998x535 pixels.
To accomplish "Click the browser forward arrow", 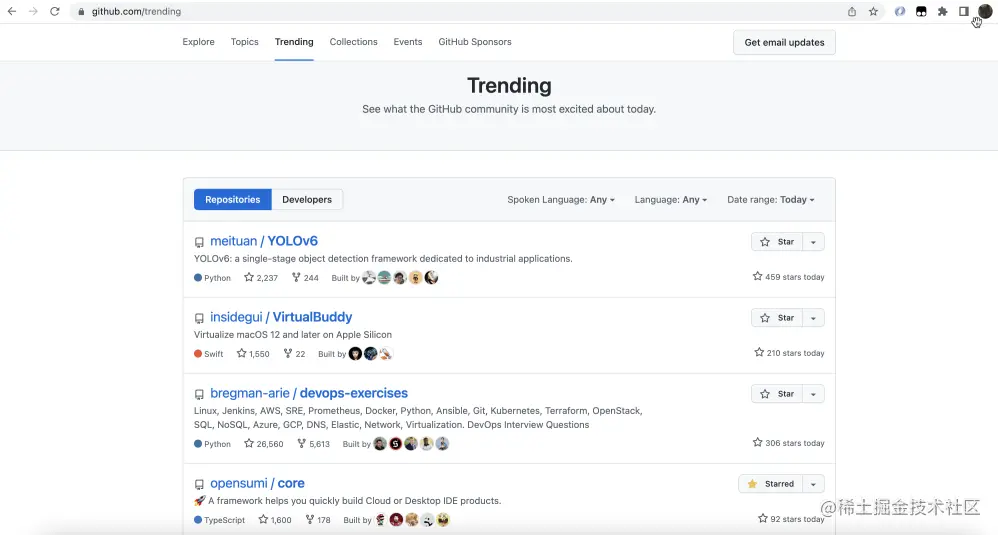I will (33, 11).
